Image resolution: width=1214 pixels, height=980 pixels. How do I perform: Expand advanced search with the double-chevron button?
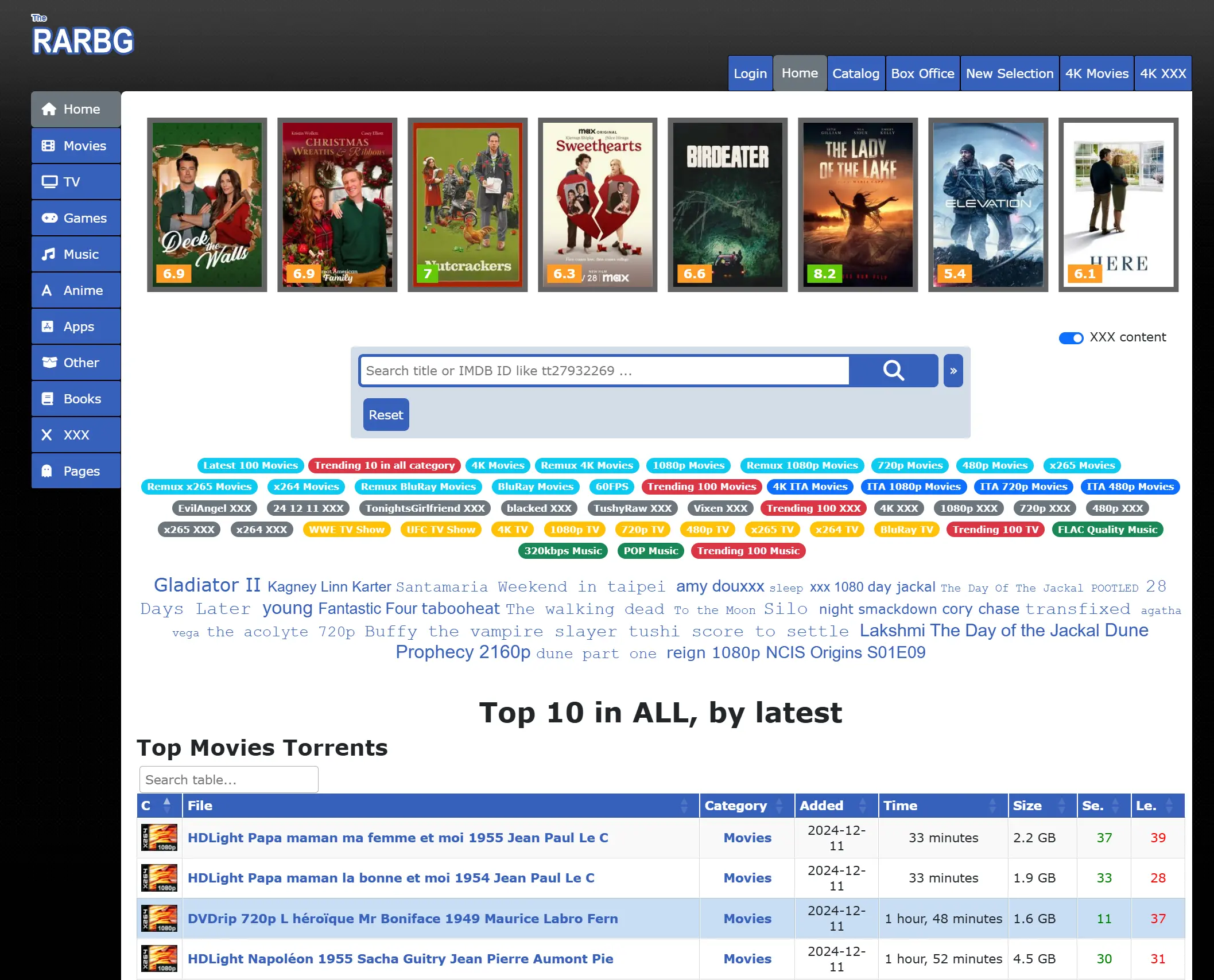(953, 371)
